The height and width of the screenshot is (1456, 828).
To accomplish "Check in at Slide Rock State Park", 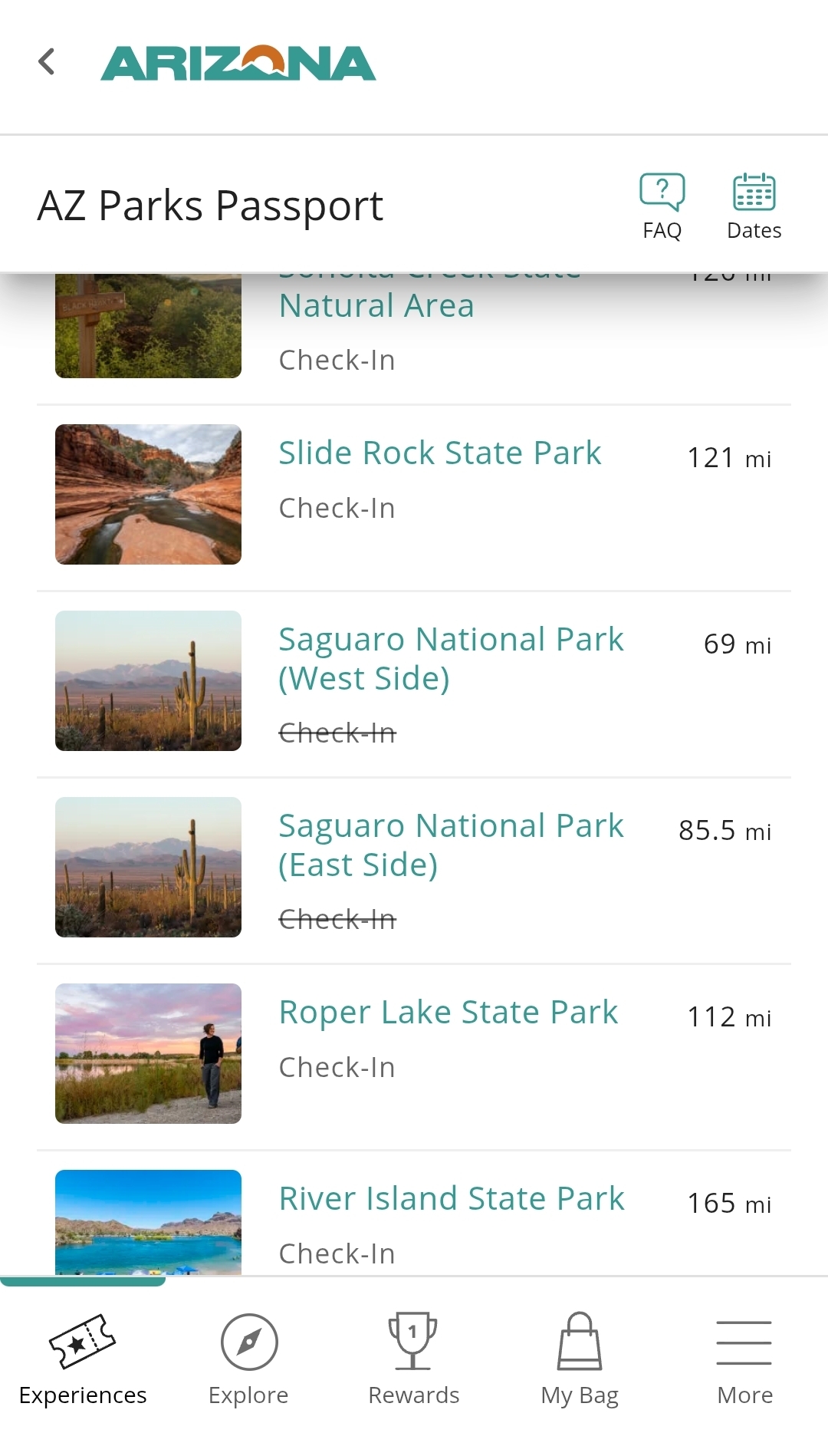I will click(x=337, y=508).
